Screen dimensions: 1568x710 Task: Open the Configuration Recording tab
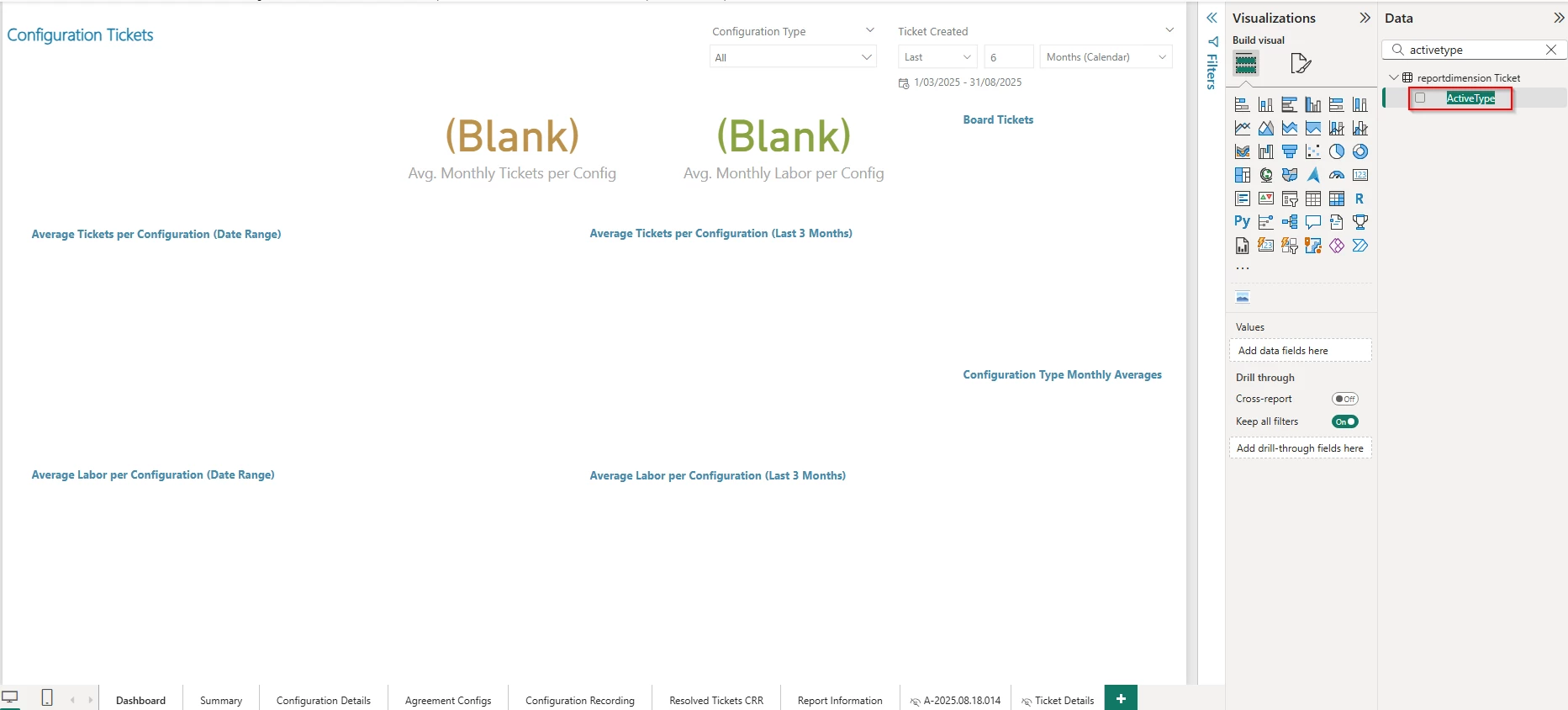580,700
